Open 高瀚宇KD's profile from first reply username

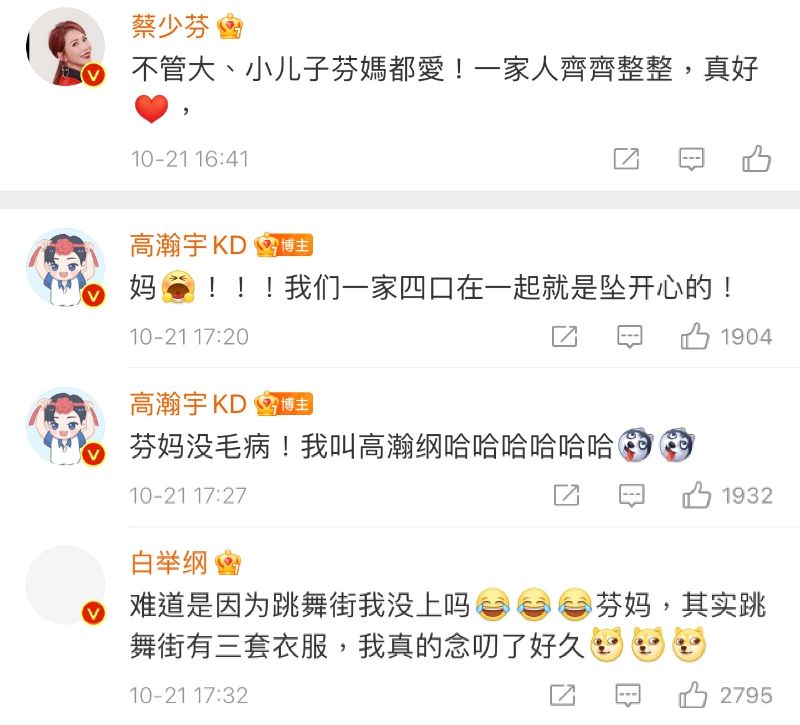click(x=188, y=245)
